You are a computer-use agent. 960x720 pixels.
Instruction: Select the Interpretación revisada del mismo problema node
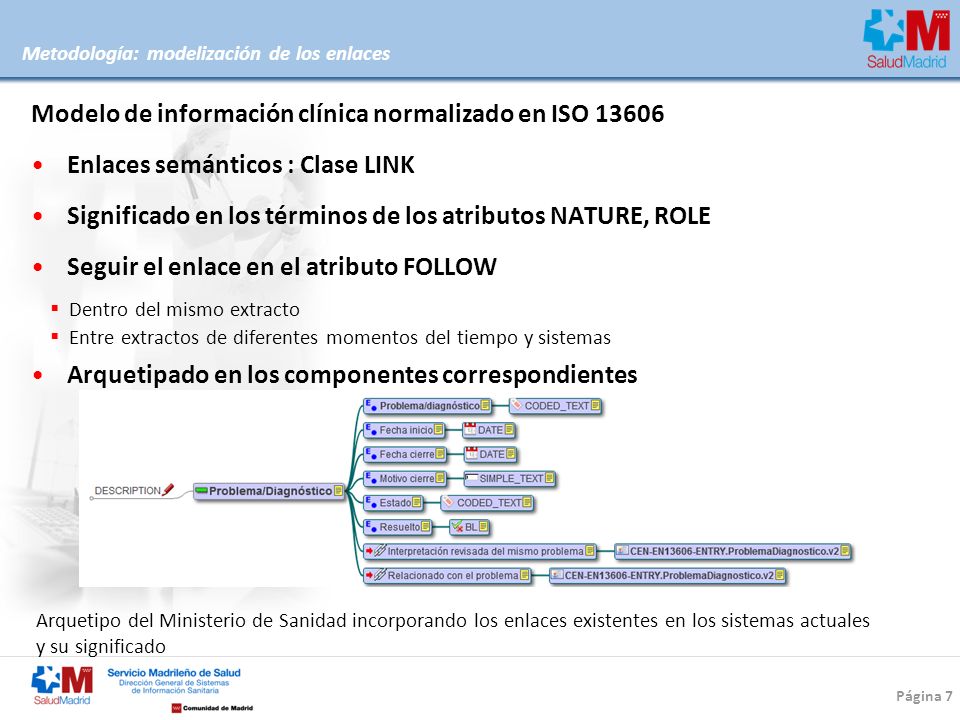[x=480, y=551]
